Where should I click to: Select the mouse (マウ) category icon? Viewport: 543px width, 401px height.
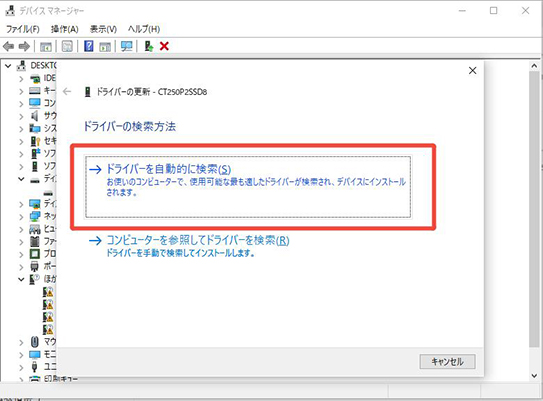pos(35,342)
